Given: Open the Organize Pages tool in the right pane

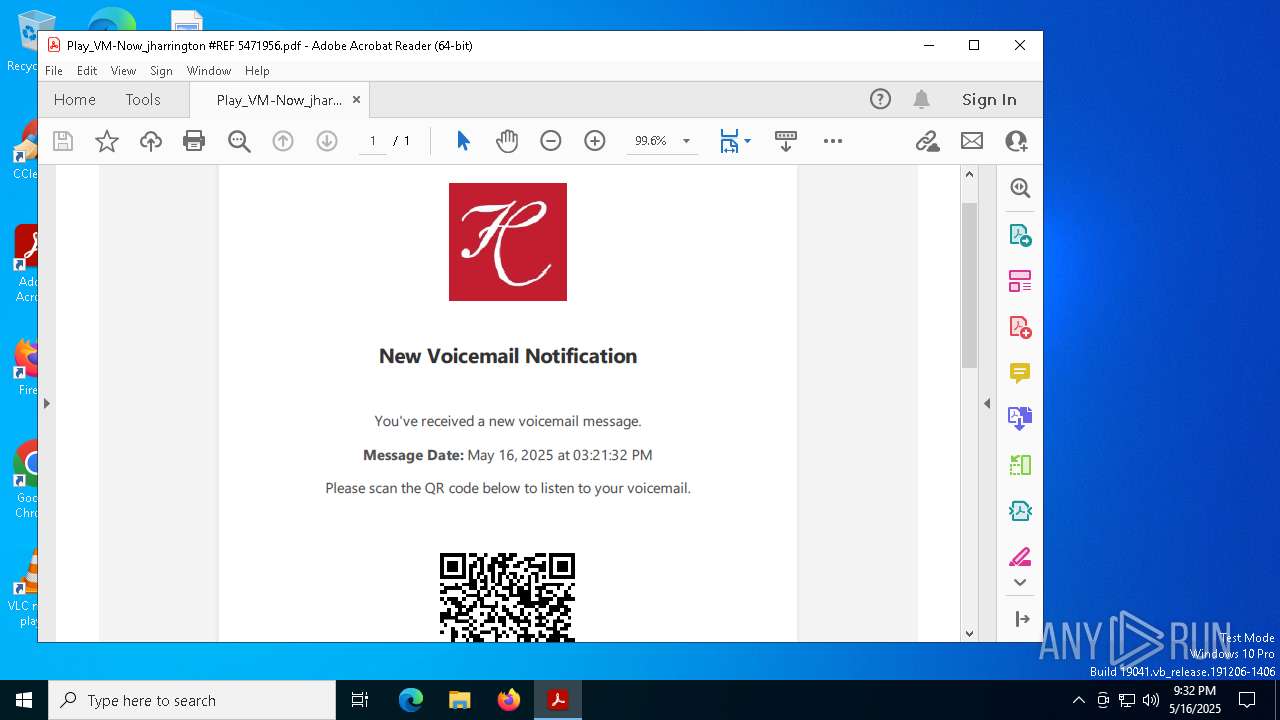Looking at the screenshot, I should pos(1020,281).
